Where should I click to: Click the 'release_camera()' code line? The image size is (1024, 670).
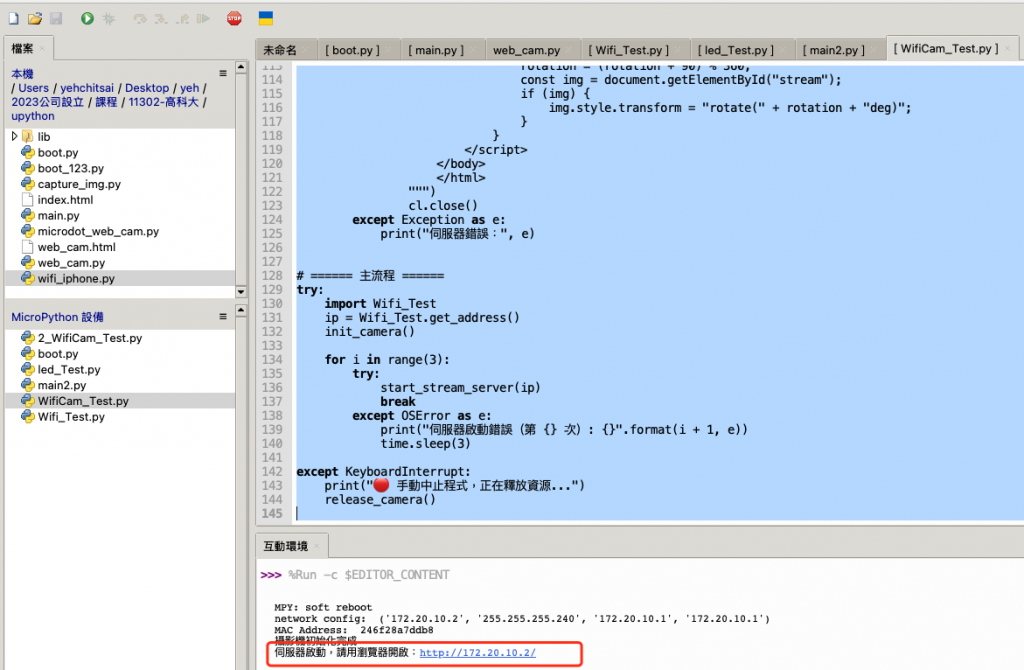pyautogui.click(x=380, y=500)
